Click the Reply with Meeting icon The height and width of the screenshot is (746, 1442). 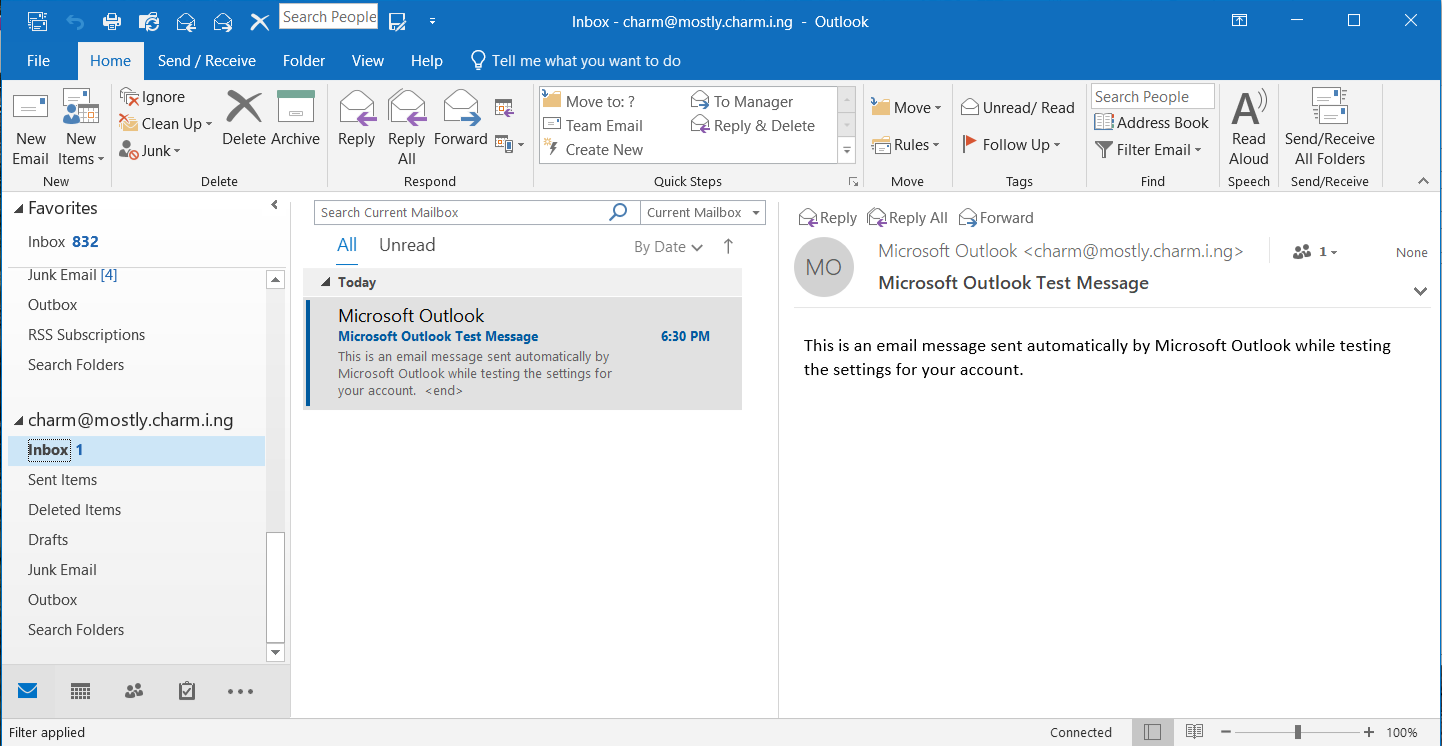coord(504,107)
